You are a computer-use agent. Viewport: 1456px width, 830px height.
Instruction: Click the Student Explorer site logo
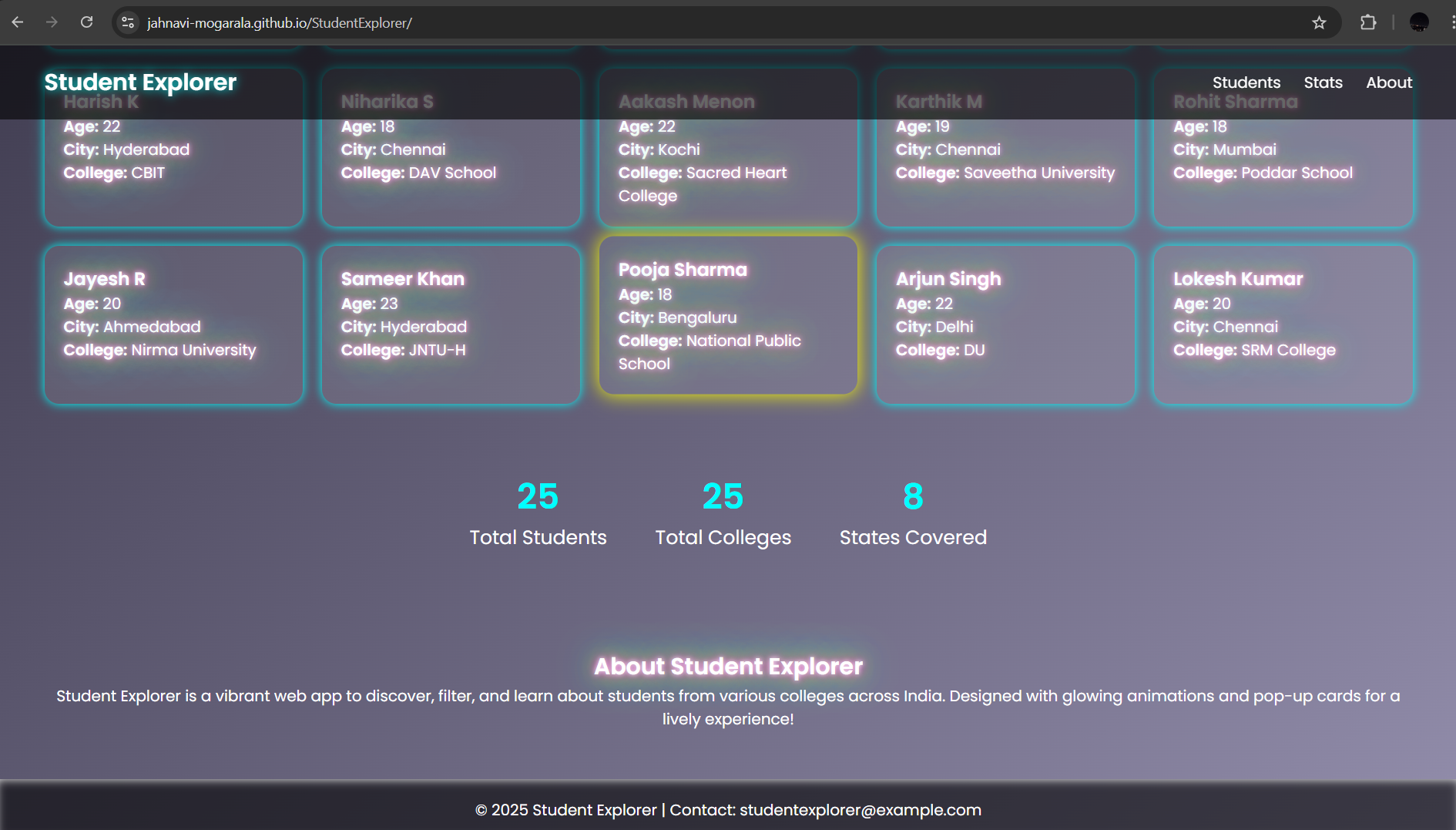[140, 82]
